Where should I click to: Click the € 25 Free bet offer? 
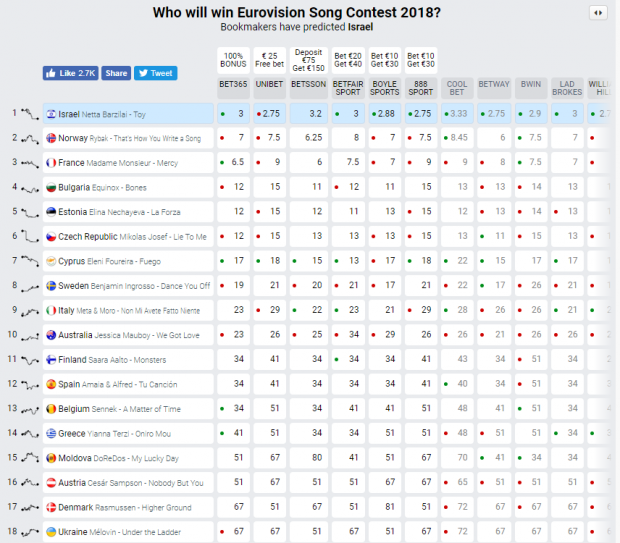point(269,60)
